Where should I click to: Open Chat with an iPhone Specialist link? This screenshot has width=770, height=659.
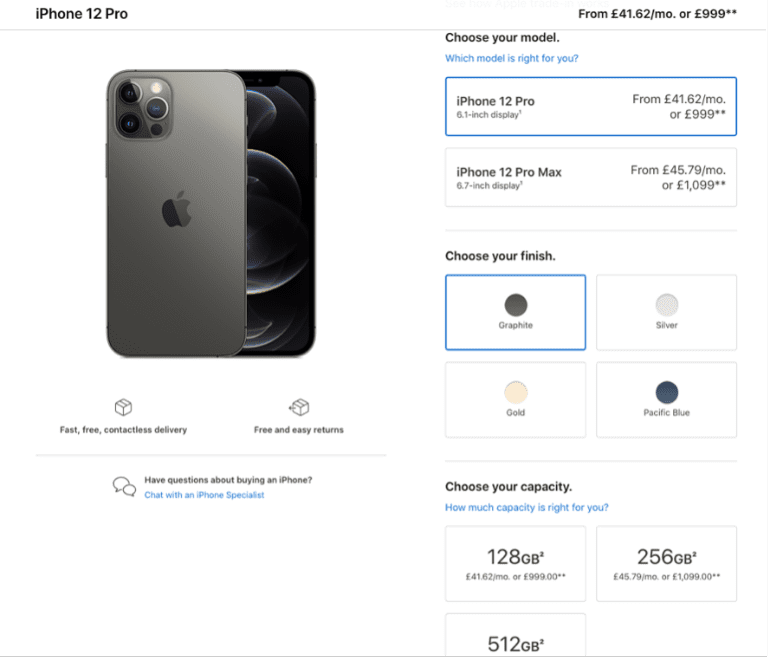(x=204, y=495)
